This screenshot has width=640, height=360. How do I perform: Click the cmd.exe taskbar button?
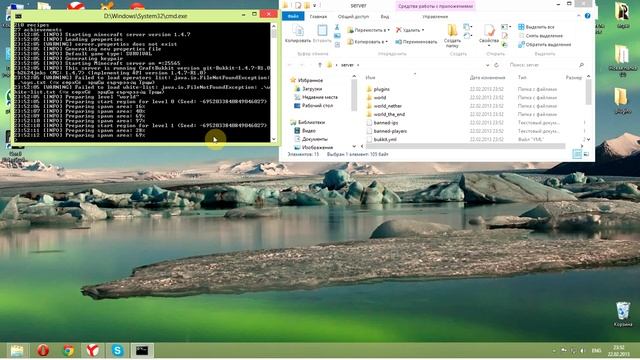142,350
